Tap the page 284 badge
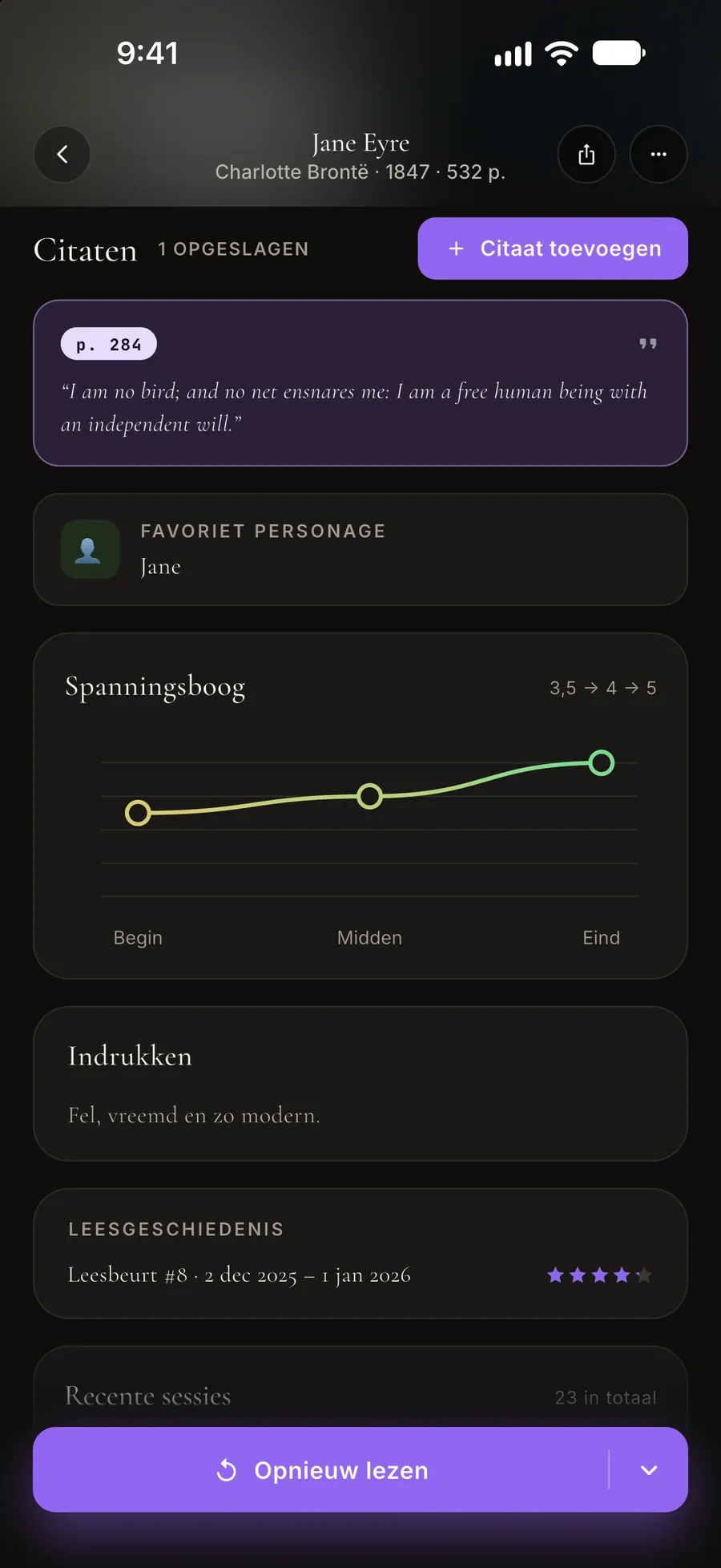 pos(109,344)
